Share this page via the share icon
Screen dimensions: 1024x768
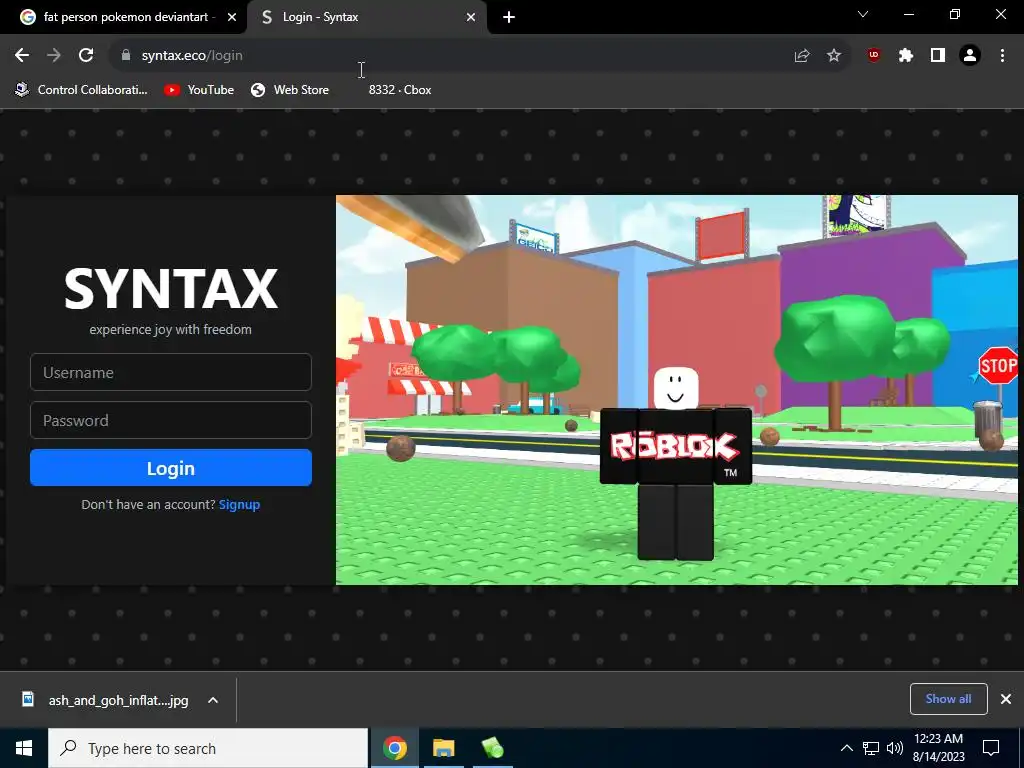[801, 56]
